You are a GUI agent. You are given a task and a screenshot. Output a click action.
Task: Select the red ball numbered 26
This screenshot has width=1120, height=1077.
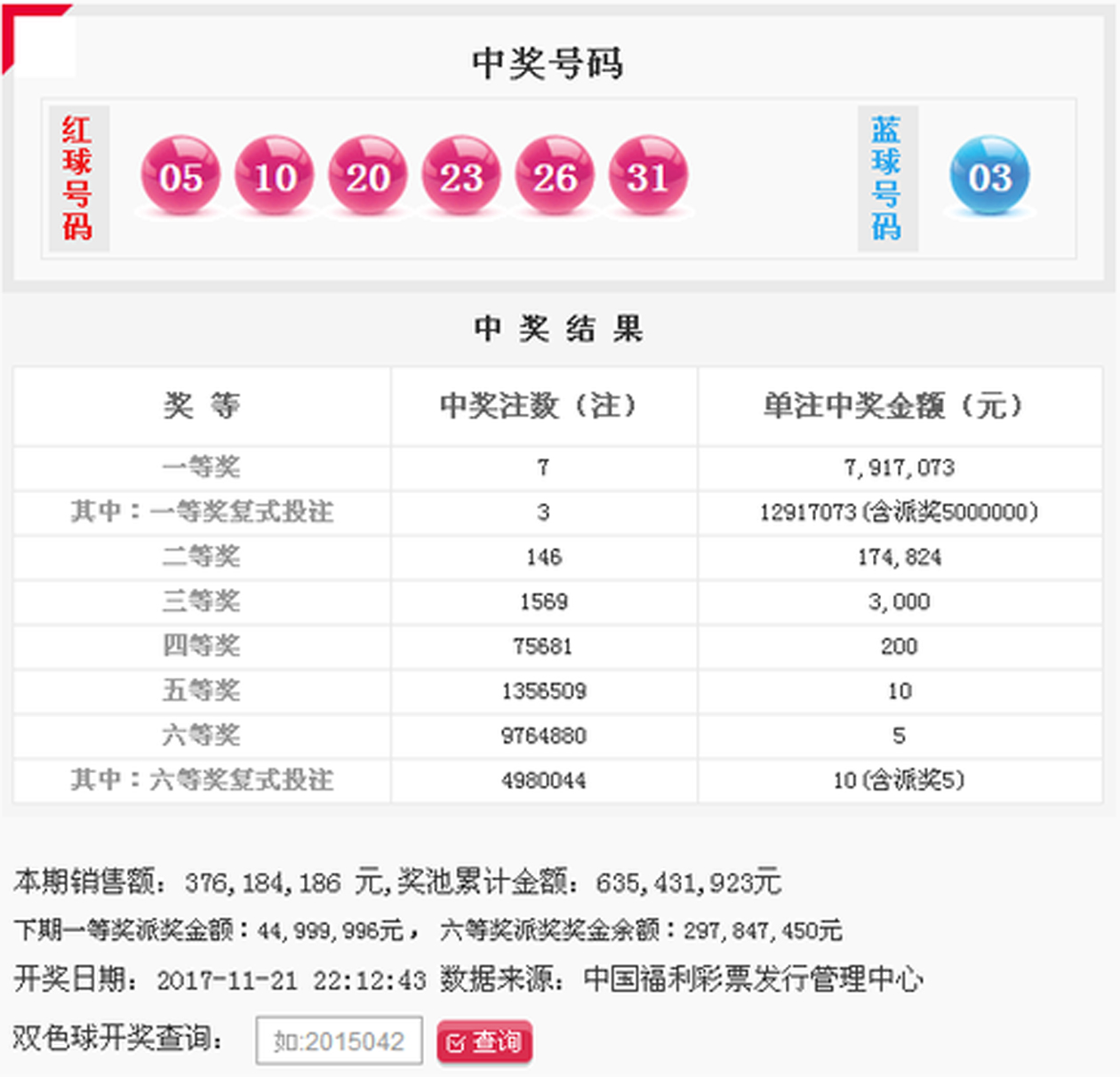[555, 176]
